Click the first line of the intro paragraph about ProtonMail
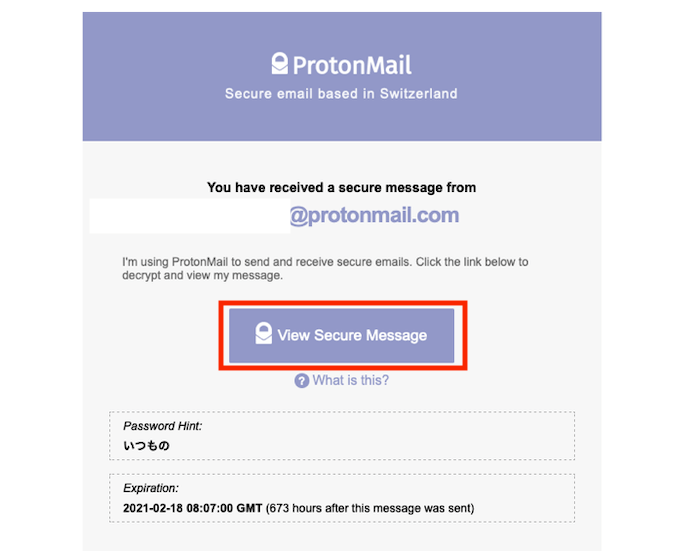The height and width of the screenshot is (551, 677). point(325,262)
